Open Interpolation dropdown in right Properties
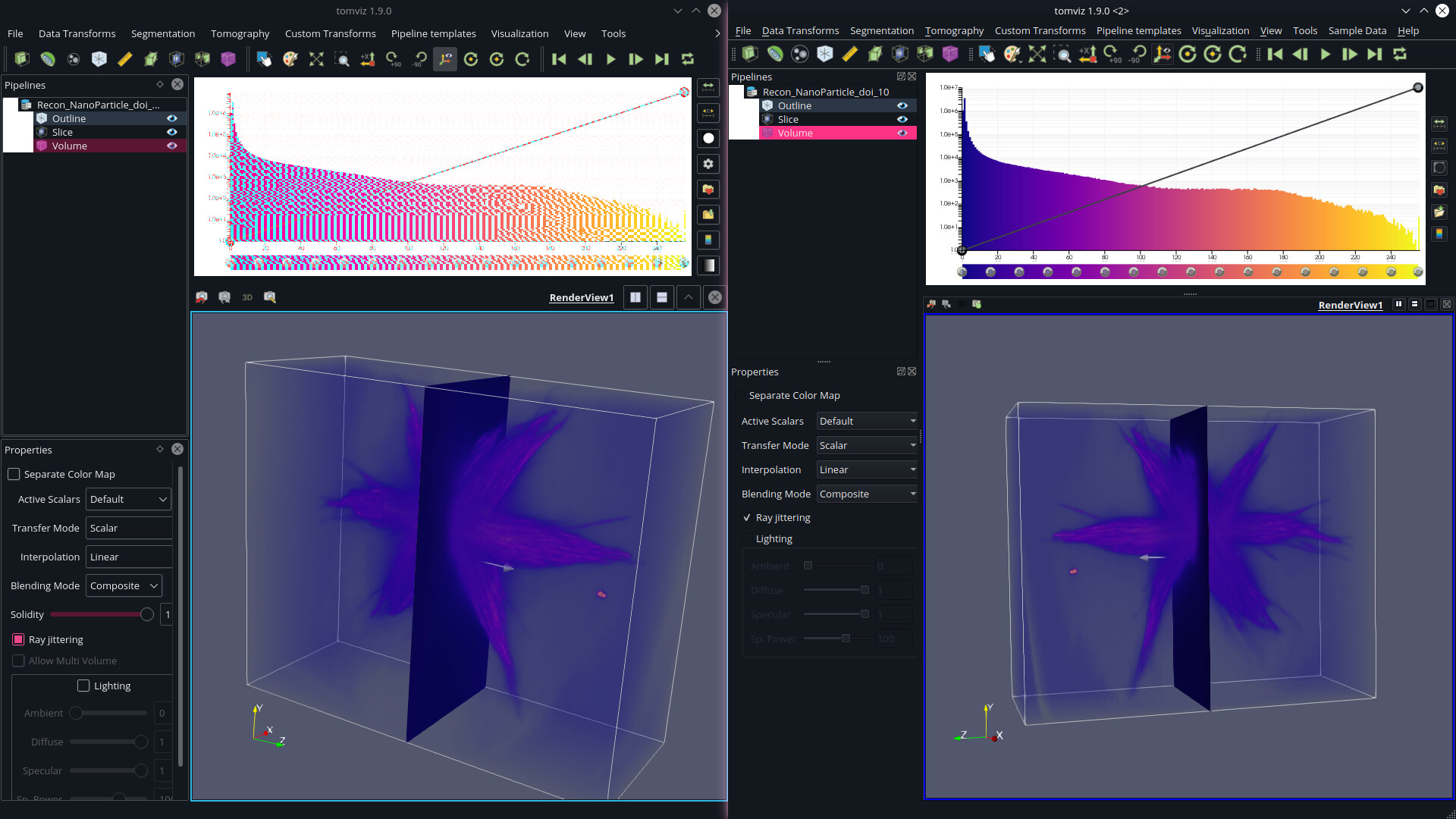This screenshot has height=819, width=1456. tap(868, 469)
